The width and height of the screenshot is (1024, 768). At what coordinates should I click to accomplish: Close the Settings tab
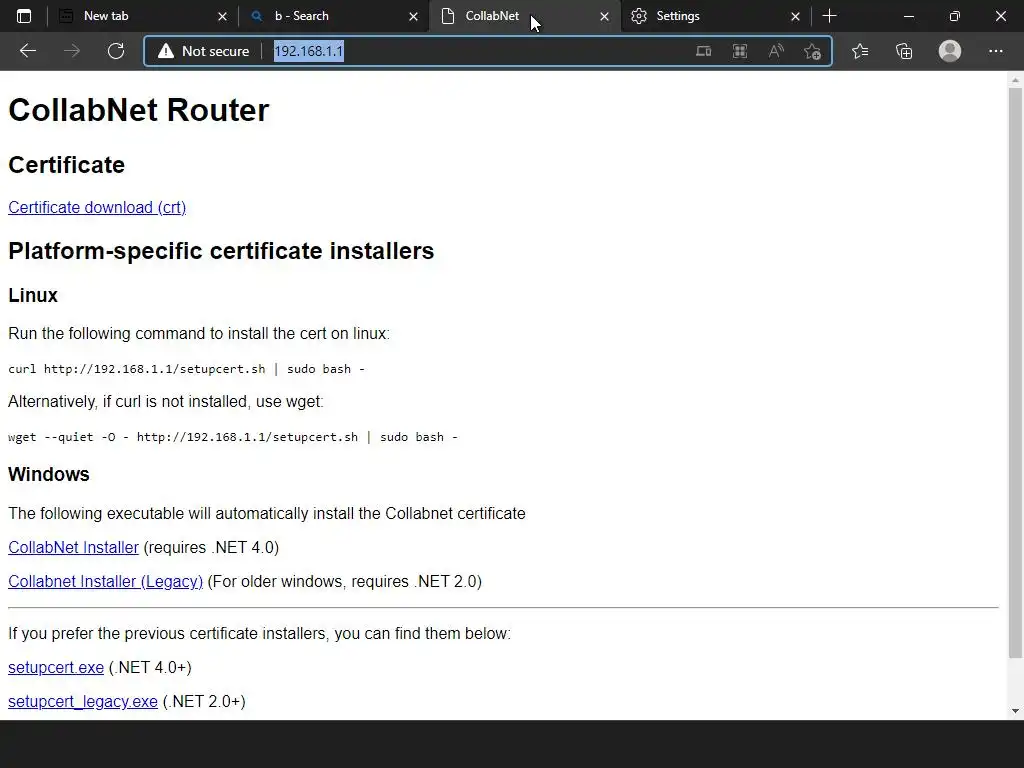(795, 16)
